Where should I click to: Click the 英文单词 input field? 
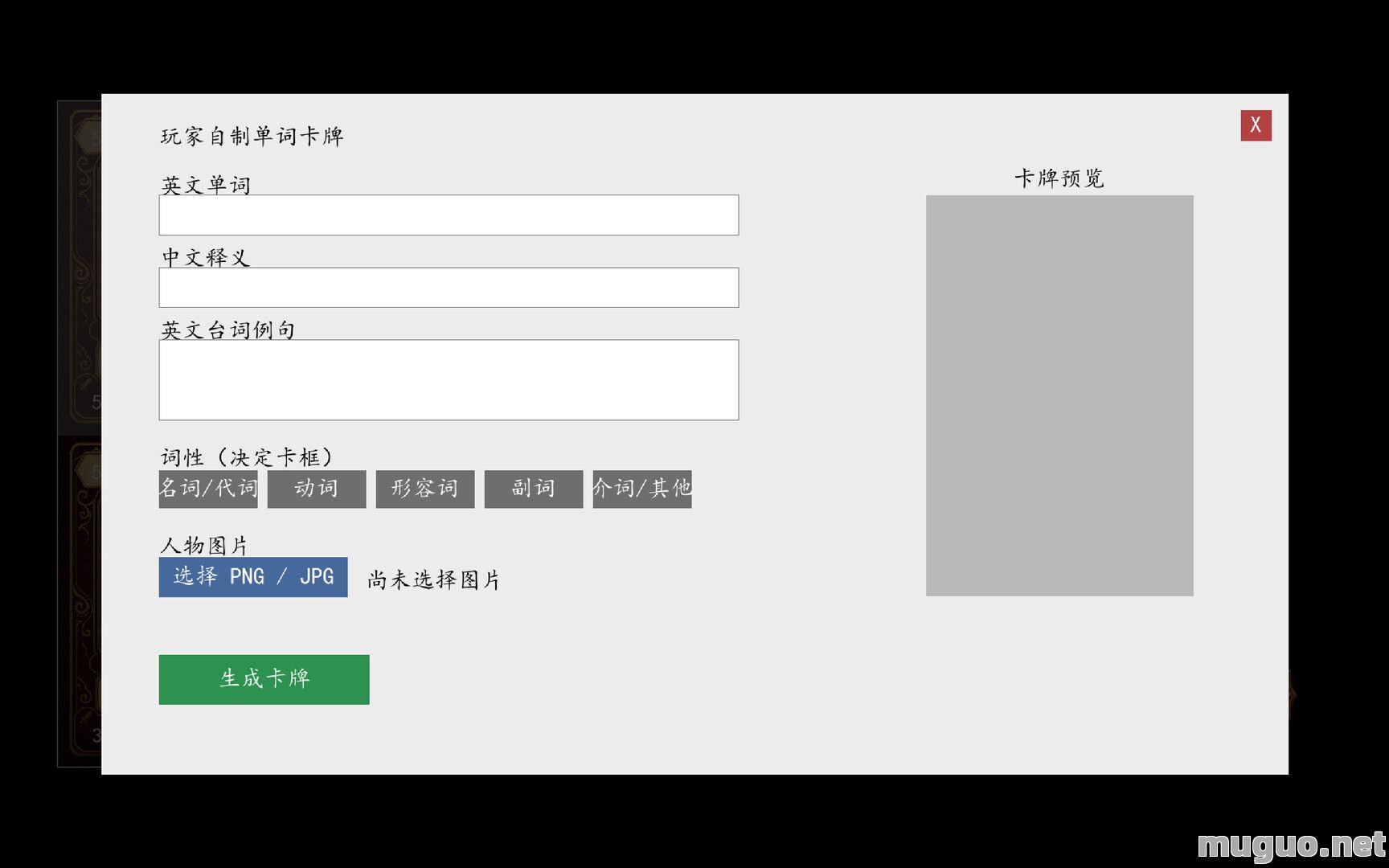pos(449,215)
